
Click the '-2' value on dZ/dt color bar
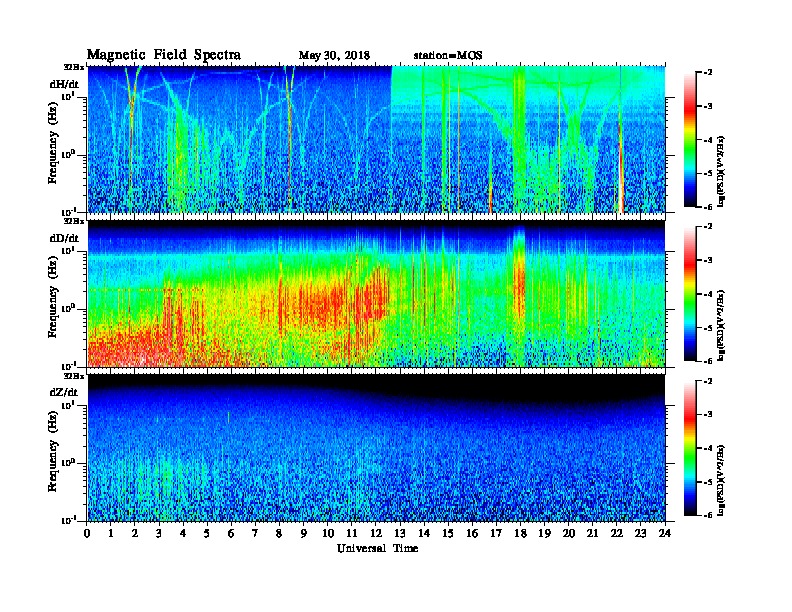point(708,381)
